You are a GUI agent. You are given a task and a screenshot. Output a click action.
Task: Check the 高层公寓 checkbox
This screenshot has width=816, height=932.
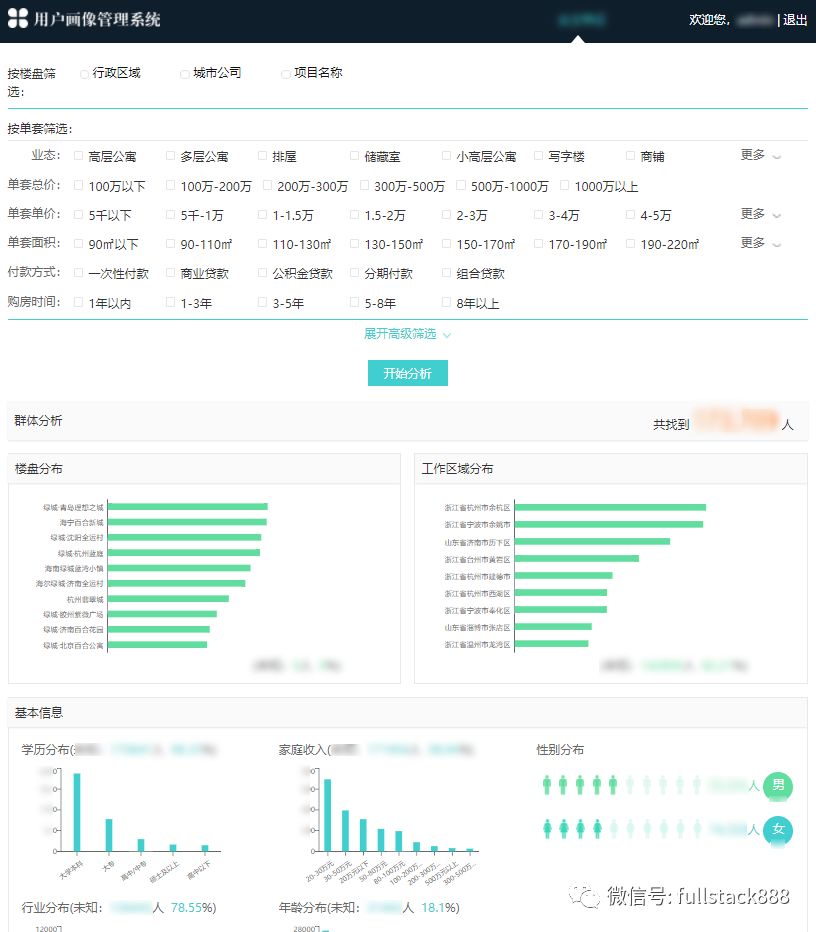click(78, 156)
